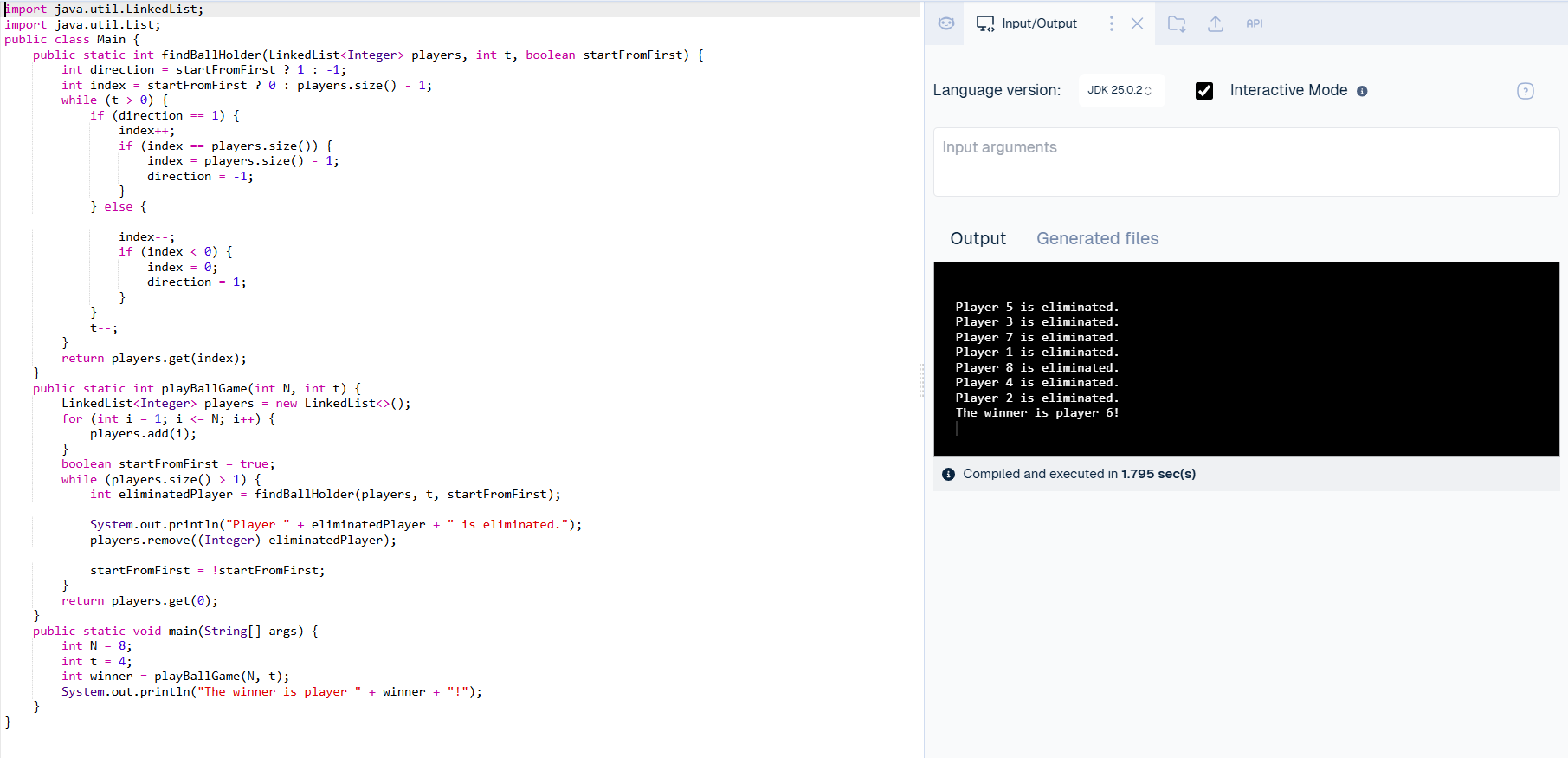This screenshot has height=758, width=1568.
Task: Click code line 'while (t > 0) {'
Action: [x=114, y=100]
